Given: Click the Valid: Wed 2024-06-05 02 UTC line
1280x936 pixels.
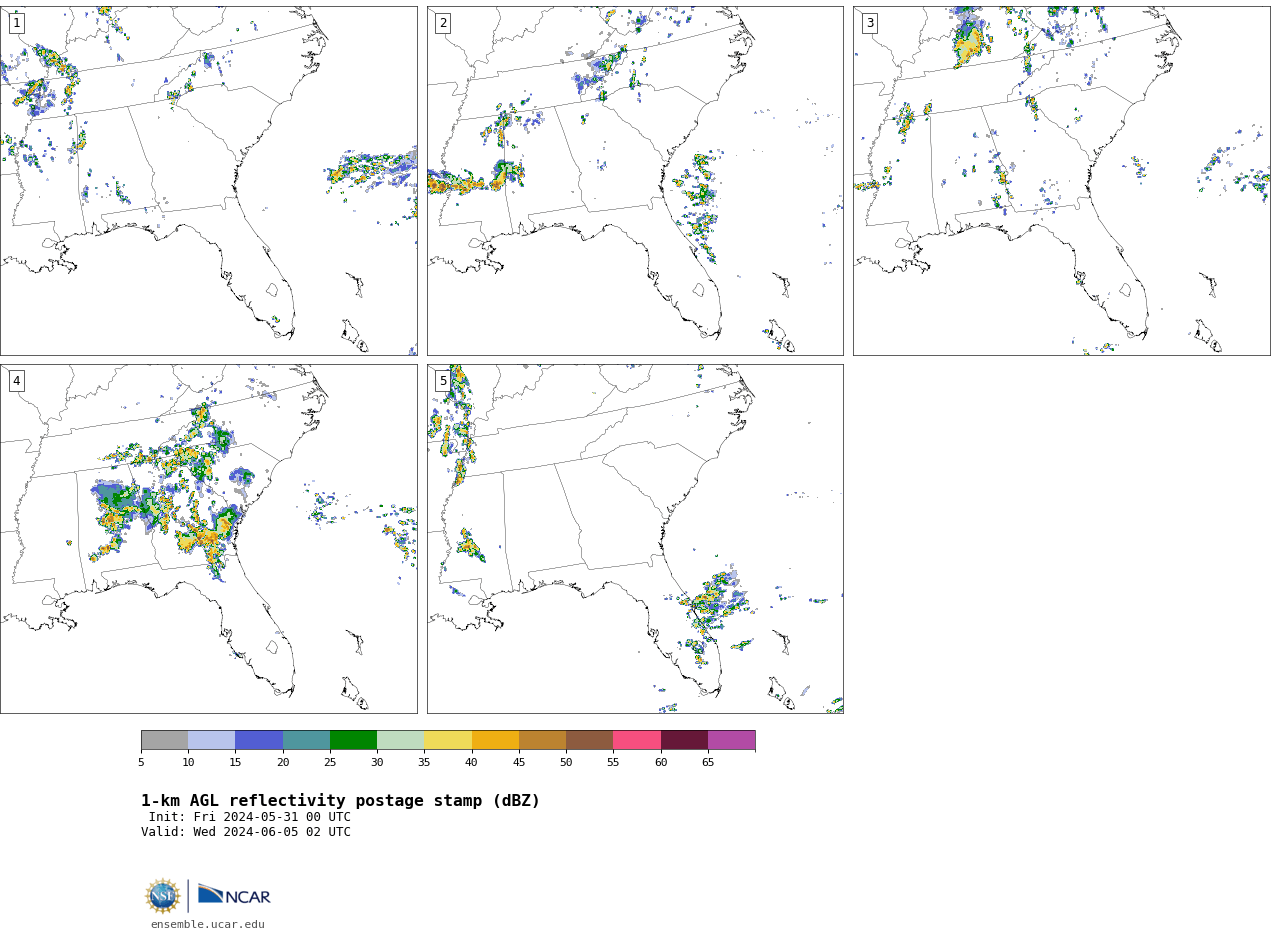Looking at the screenshot, I should click(246, 832).
